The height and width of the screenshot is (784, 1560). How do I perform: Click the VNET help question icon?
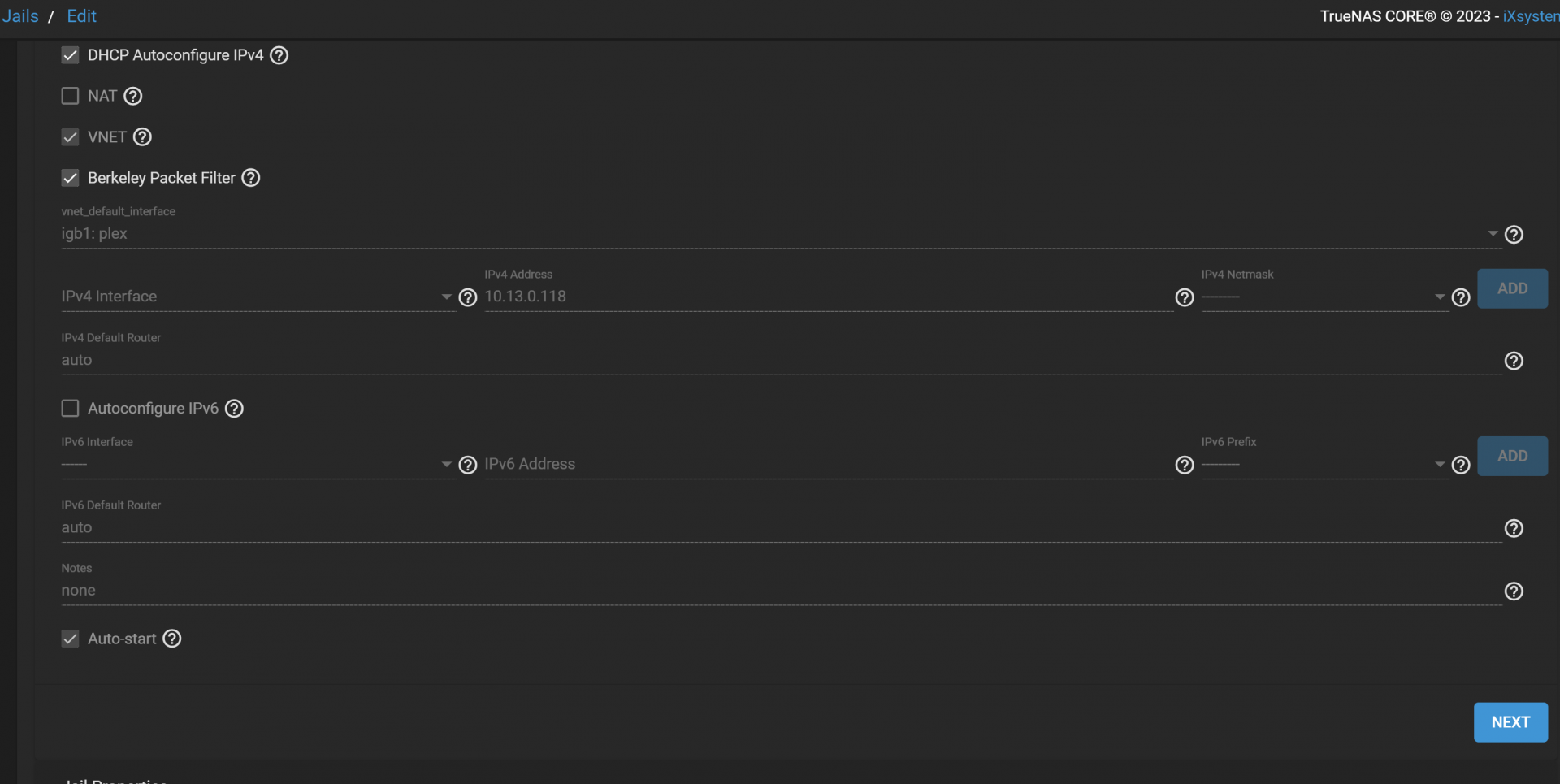coord(142,137)
